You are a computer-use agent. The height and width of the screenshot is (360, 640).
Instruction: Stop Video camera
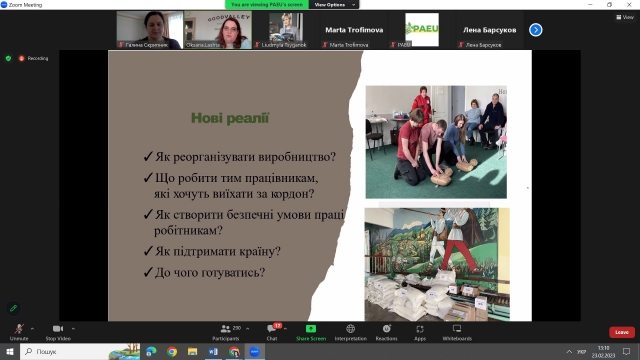click(58, 332)
